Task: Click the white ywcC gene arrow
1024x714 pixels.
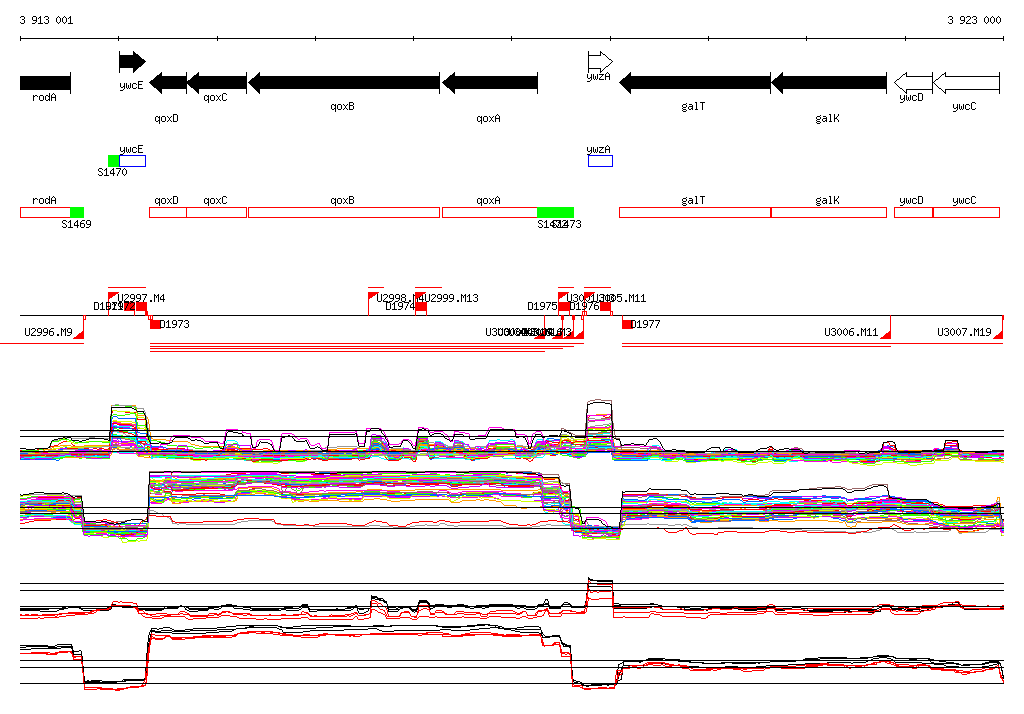Action: coord(967,83)
